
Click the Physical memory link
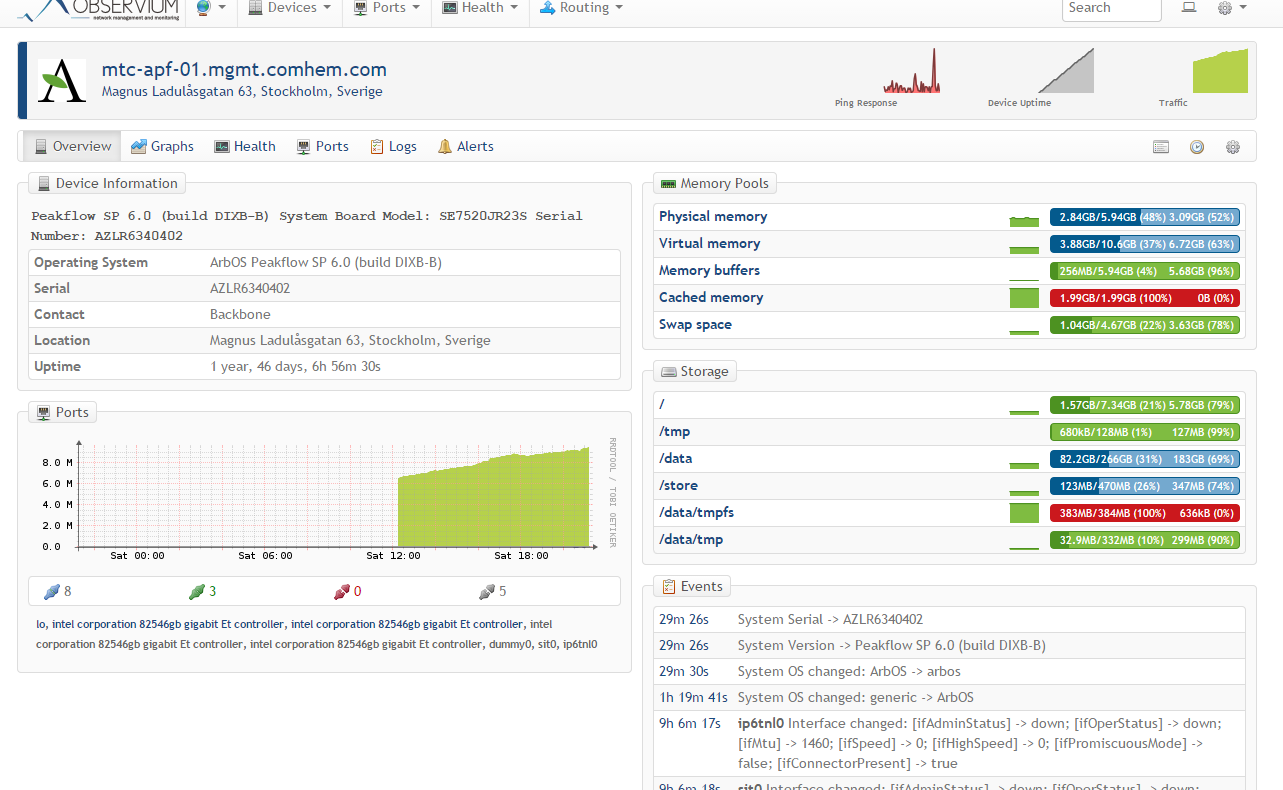(713, 216)
